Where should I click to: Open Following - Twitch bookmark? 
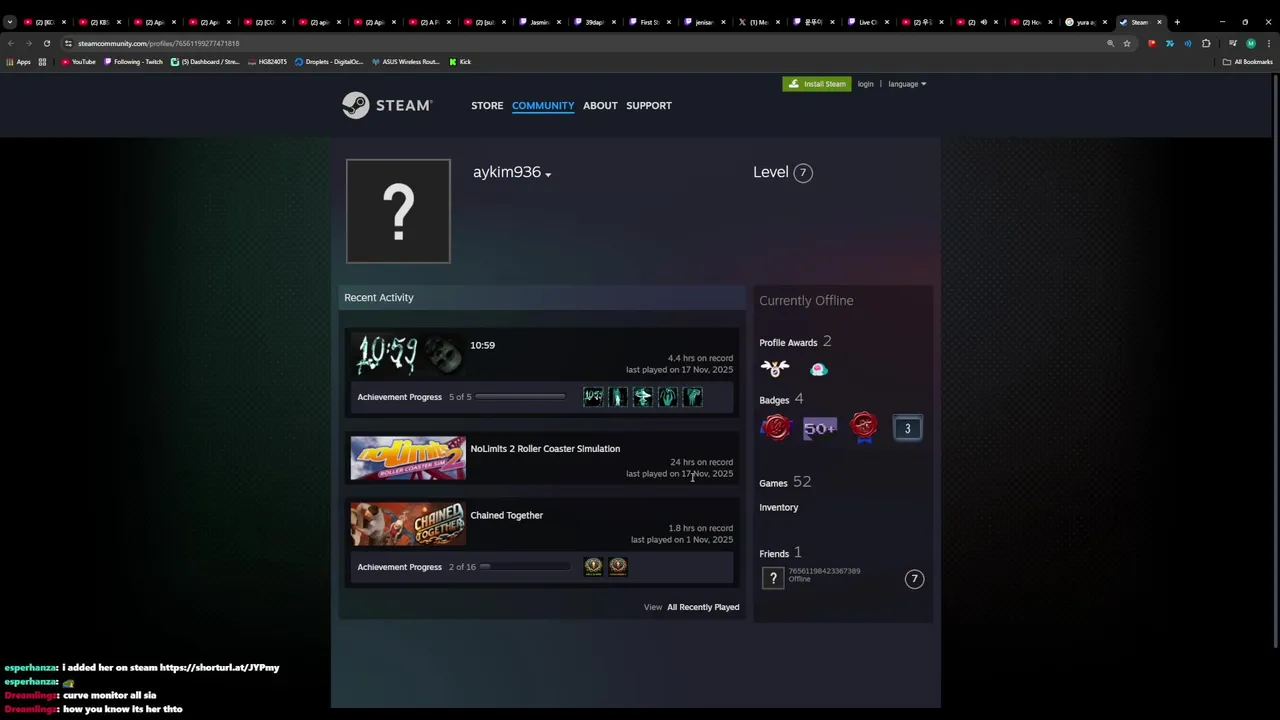pyautogui.click(x=133, y=62)
